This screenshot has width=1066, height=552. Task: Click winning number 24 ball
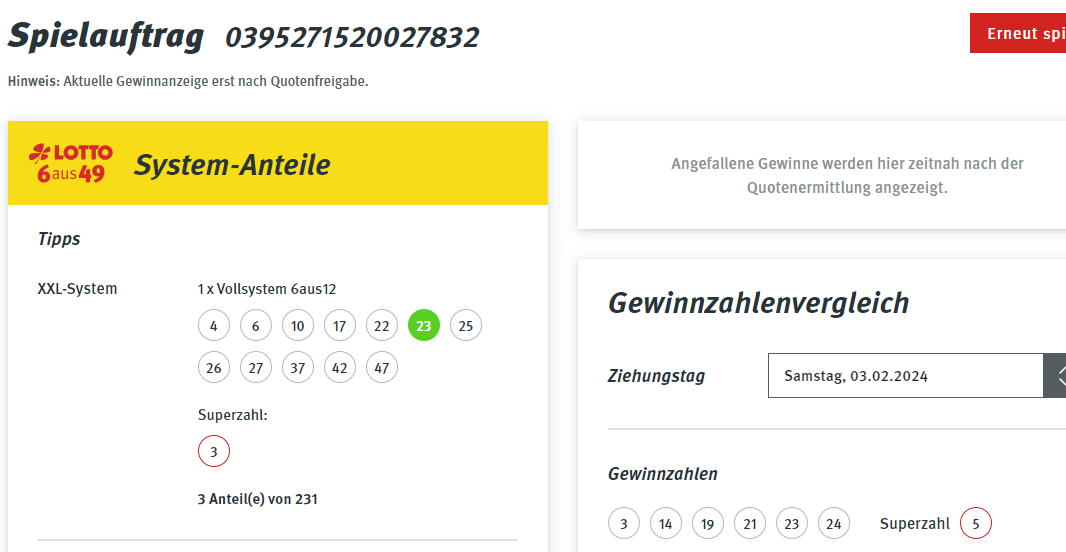833,523
